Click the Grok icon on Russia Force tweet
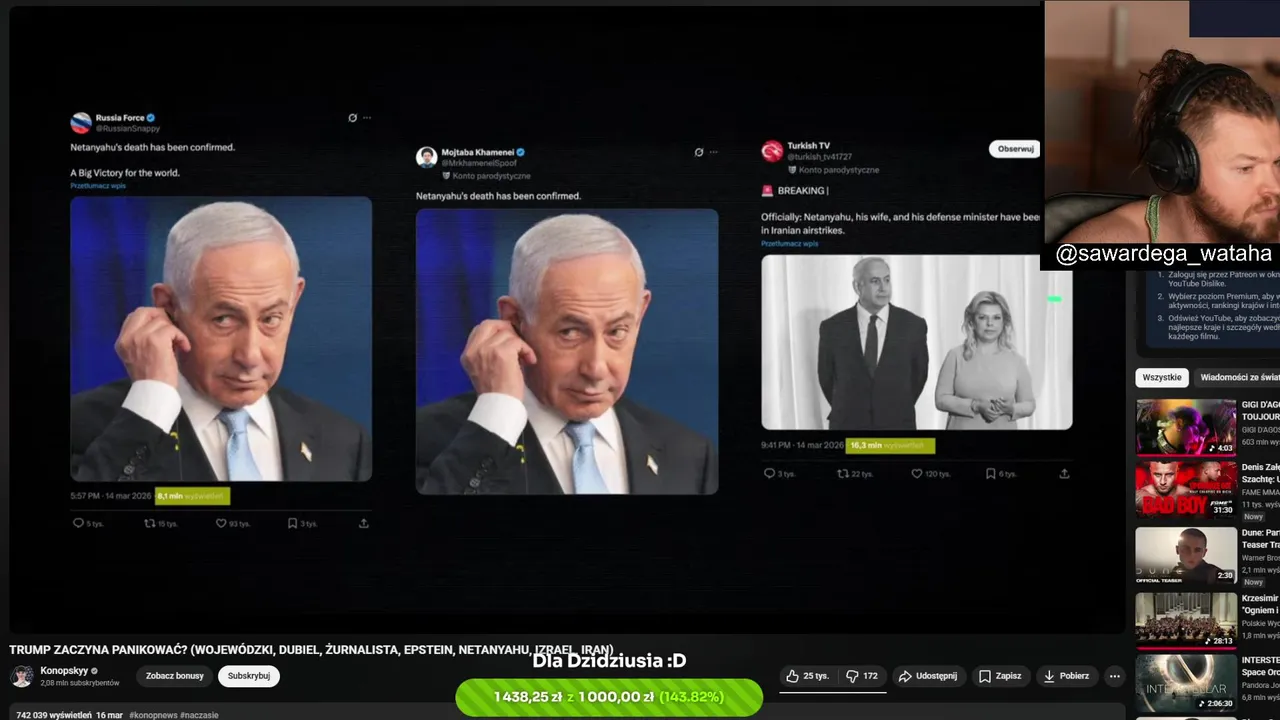This screenshot has height=720, width=1280. pyautogui.click(x=352, y=117)
